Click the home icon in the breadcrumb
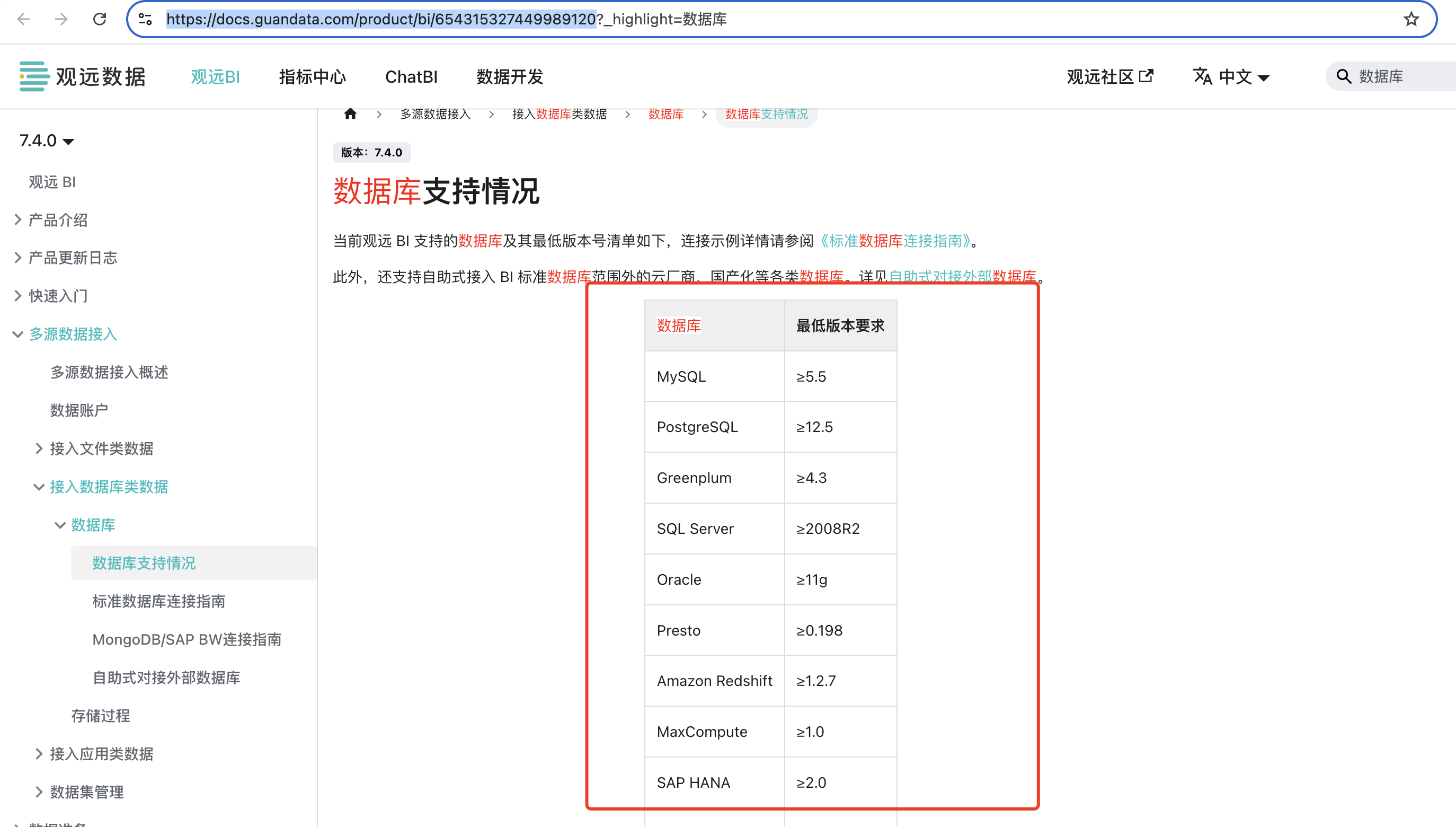Viewport: 1456px width, 827px height. [350, 113]
